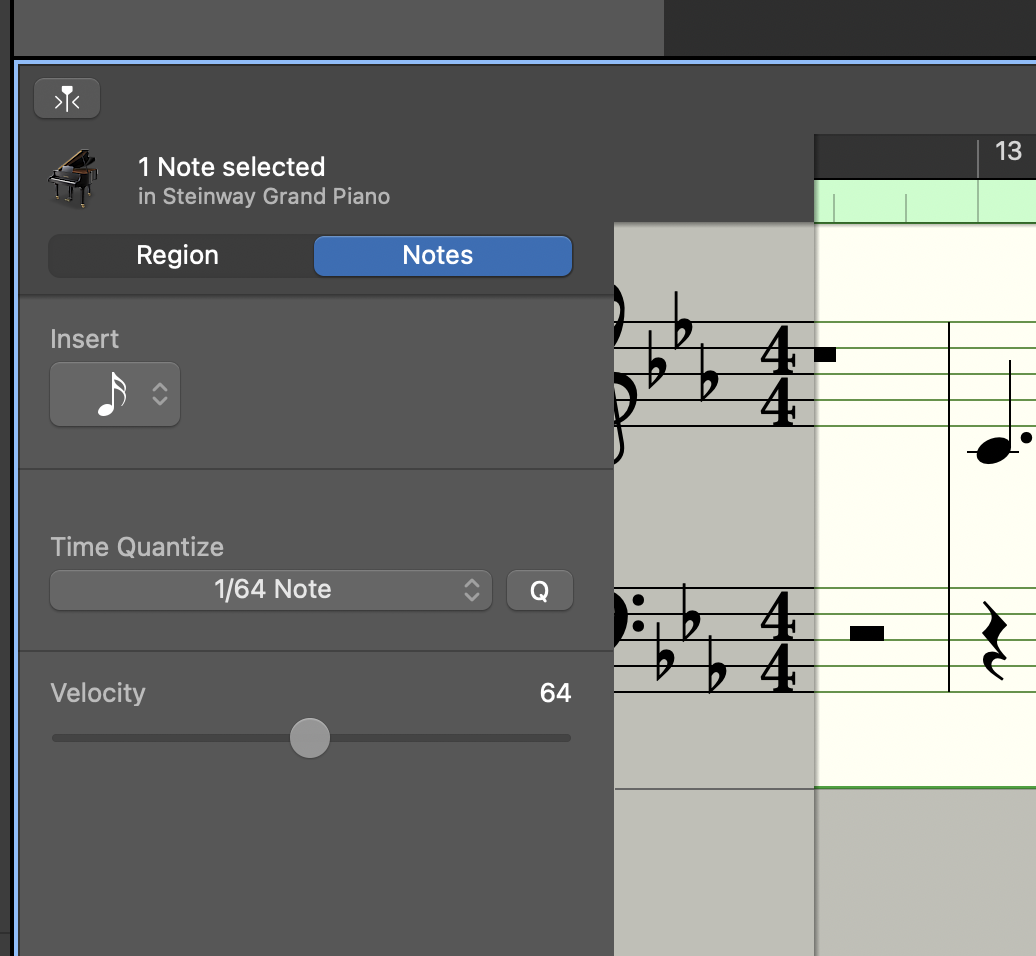
Task: Switch to the Region tab
Action: (178, 256)
